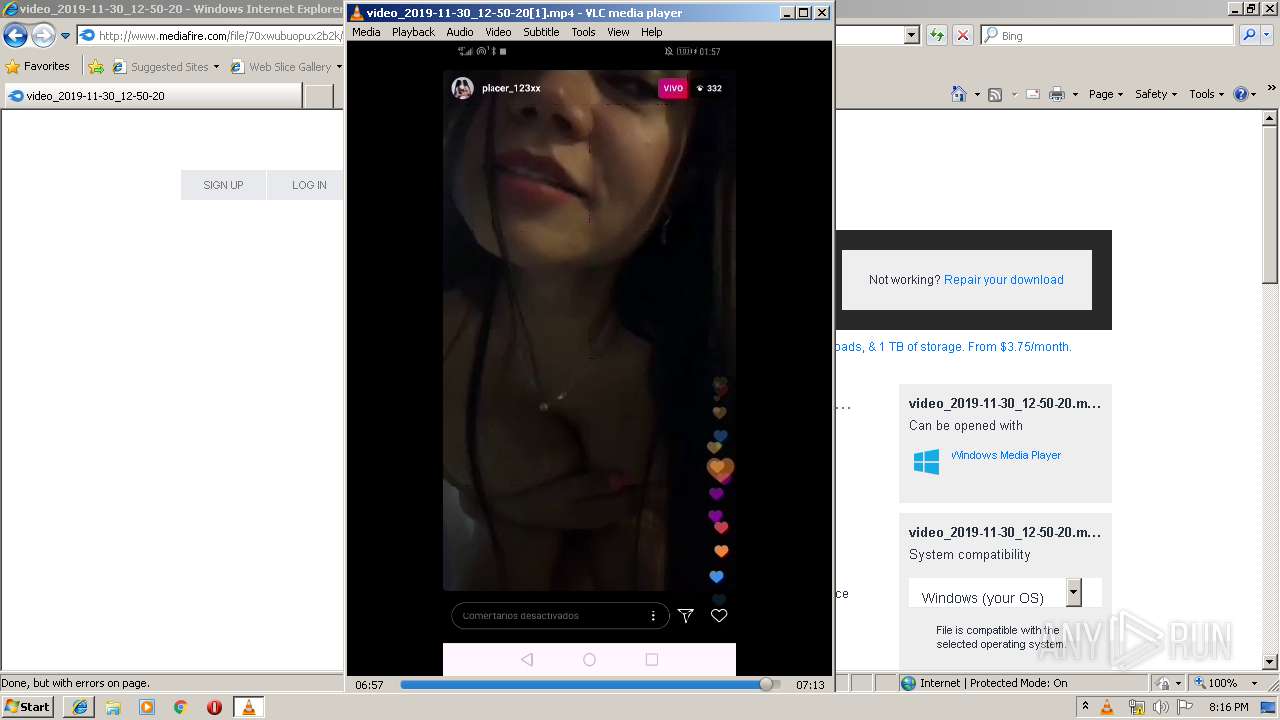The image size is (1280, 720).
Task: Click the IE Help question mark icon
Action: (x=1240, y=94)
